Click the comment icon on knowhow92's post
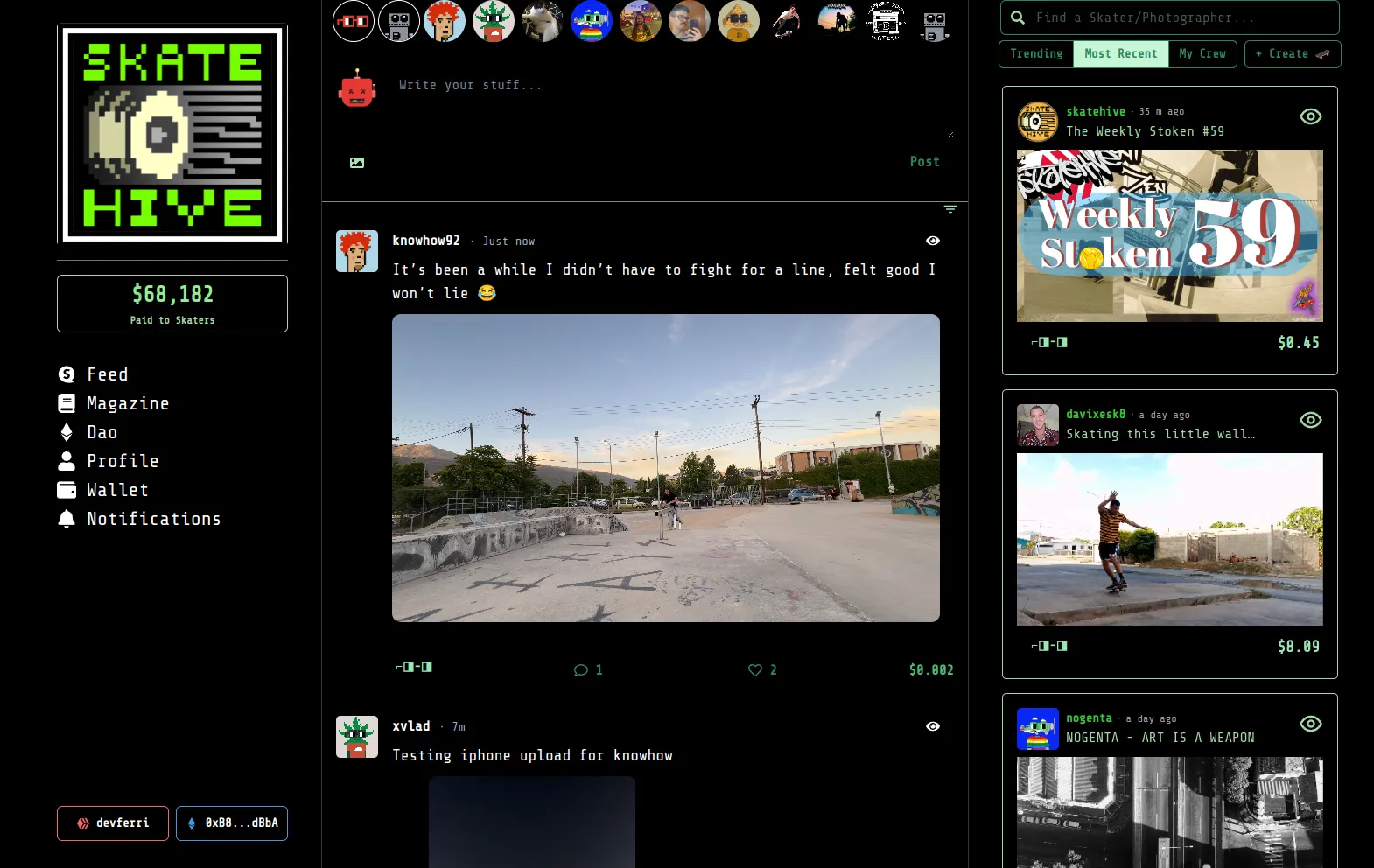 (580, 670)
